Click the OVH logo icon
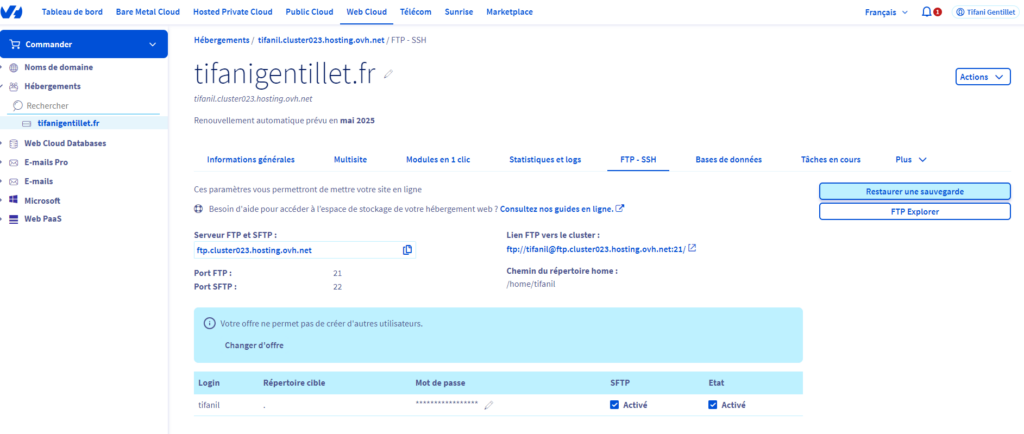Viewport: 1024px width, 434px height. pyautogui.click(x=12, y=12)
